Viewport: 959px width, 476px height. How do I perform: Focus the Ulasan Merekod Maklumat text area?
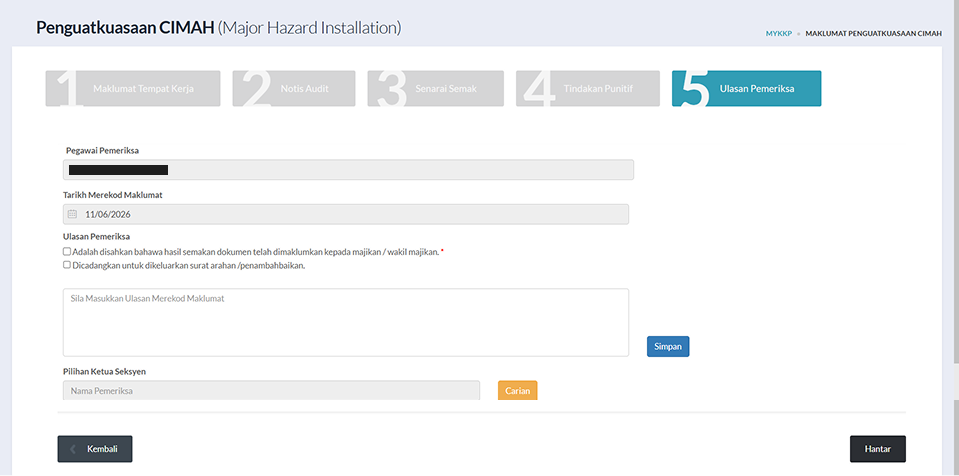346,322
